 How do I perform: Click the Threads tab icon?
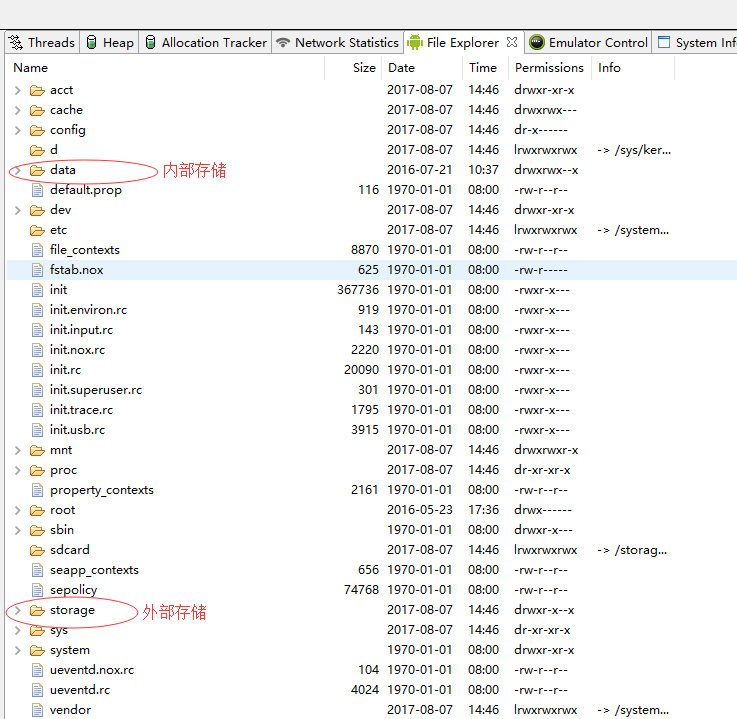[16, 42]
